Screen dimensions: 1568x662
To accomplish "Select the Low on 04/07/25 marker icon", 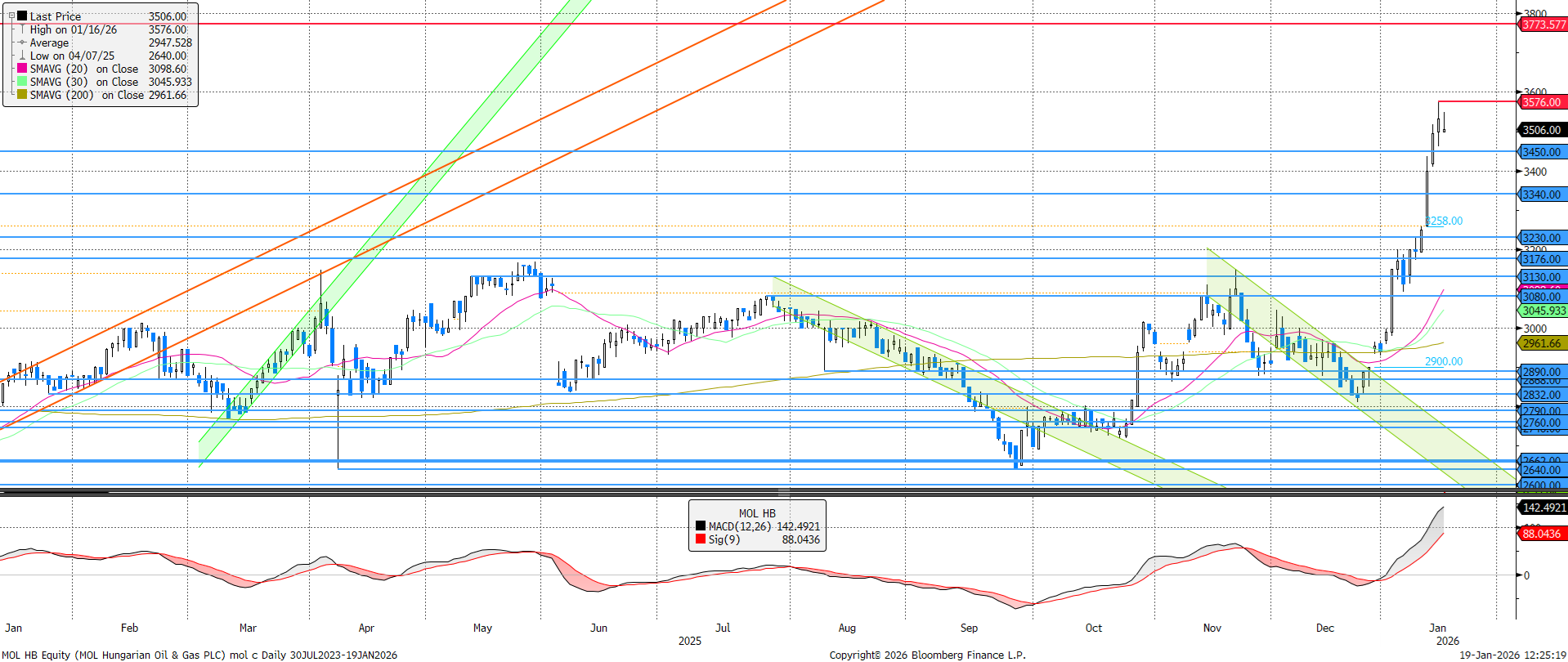I will [22, 56].
